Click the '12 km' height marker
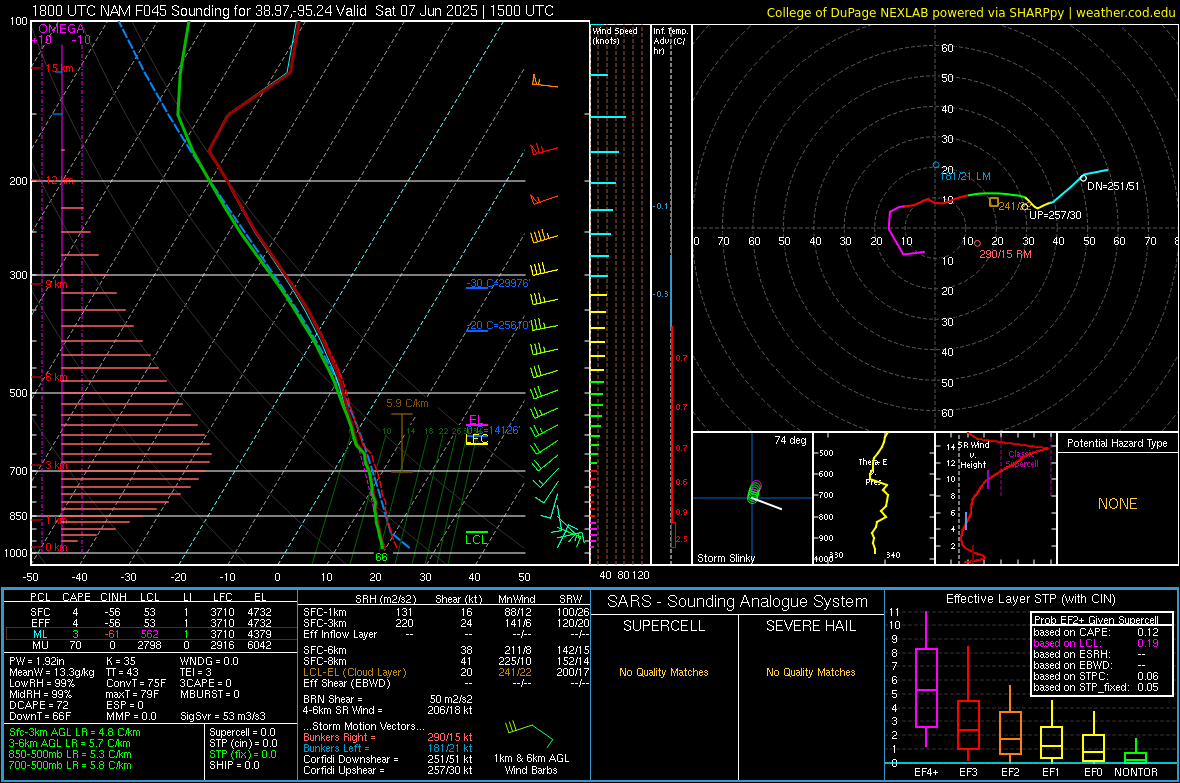The width and height of the screenshot is (1180, 783). [59, 181]
